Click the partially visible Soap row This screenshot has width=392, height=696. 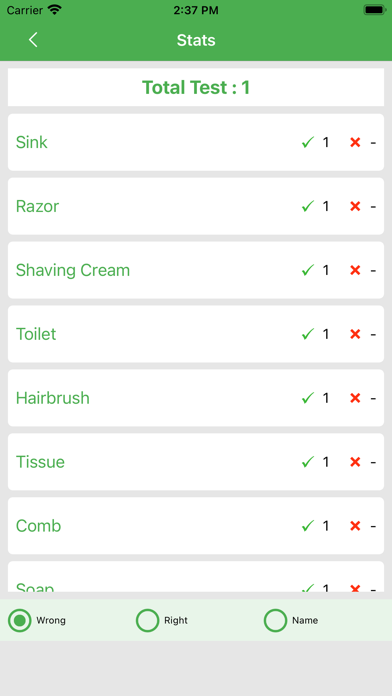tap(196, 577)
